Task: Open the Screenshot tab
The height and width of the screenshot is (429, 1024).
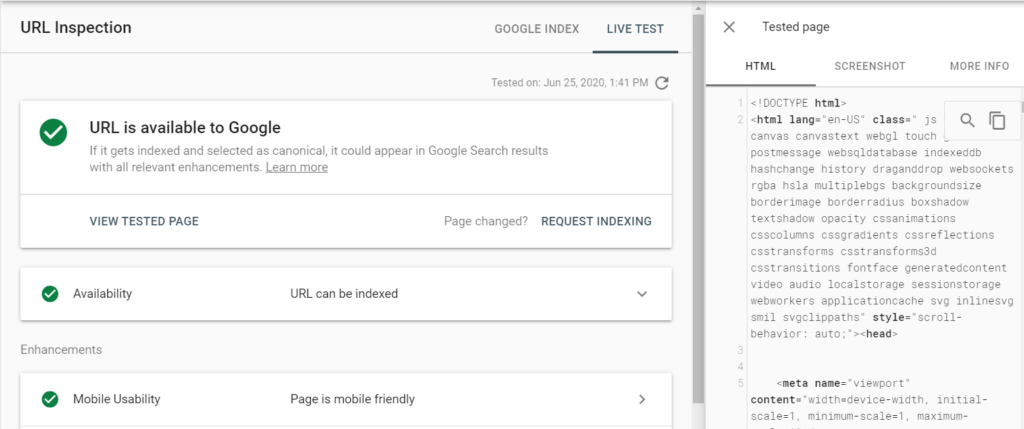Action: tap(870, 66)
